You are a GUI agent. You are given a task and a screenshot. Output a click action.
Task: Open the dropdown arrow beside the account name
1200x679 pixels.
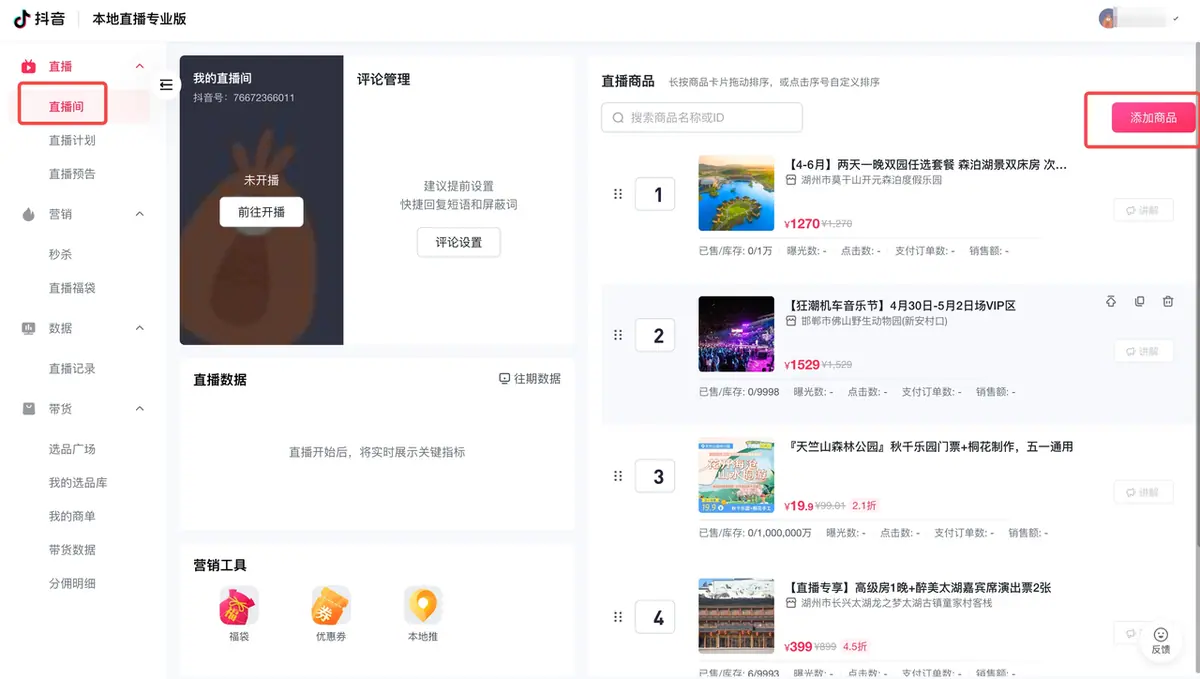(1176, 18)
